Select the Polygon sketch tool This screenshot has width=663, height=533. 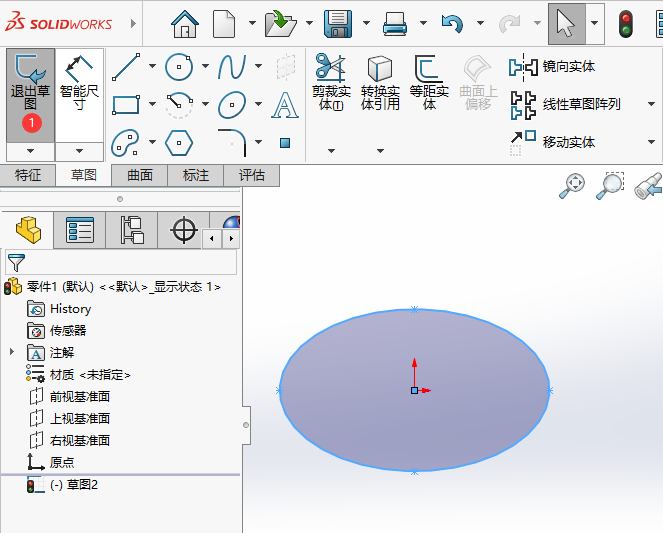(x=179, y=142)
